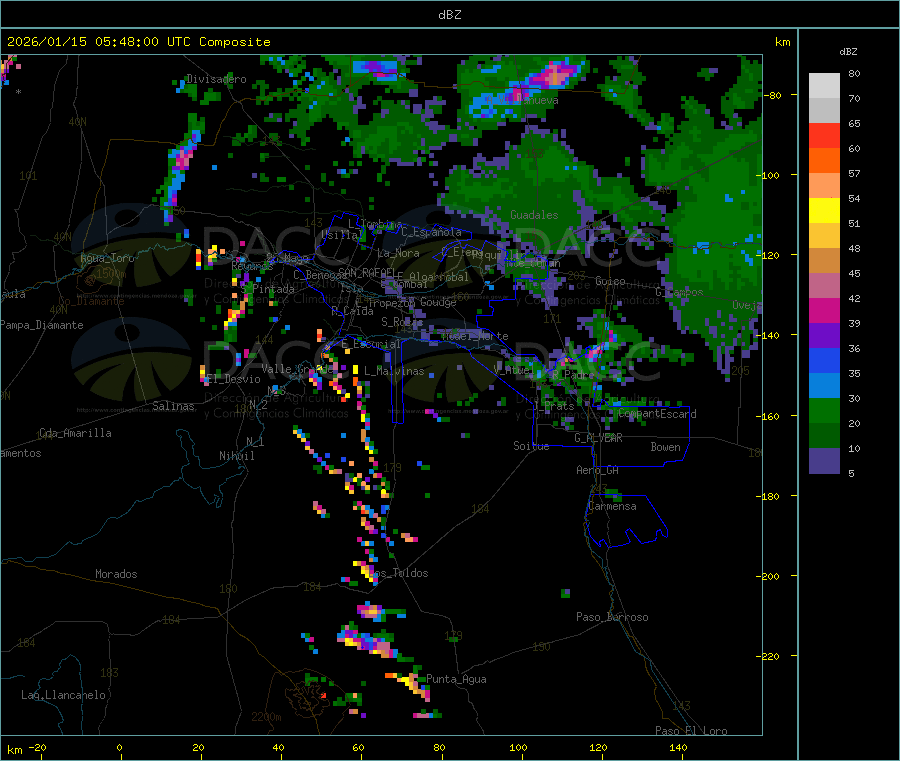Click the 'G_ALVEAR' label

pos(598,438)
